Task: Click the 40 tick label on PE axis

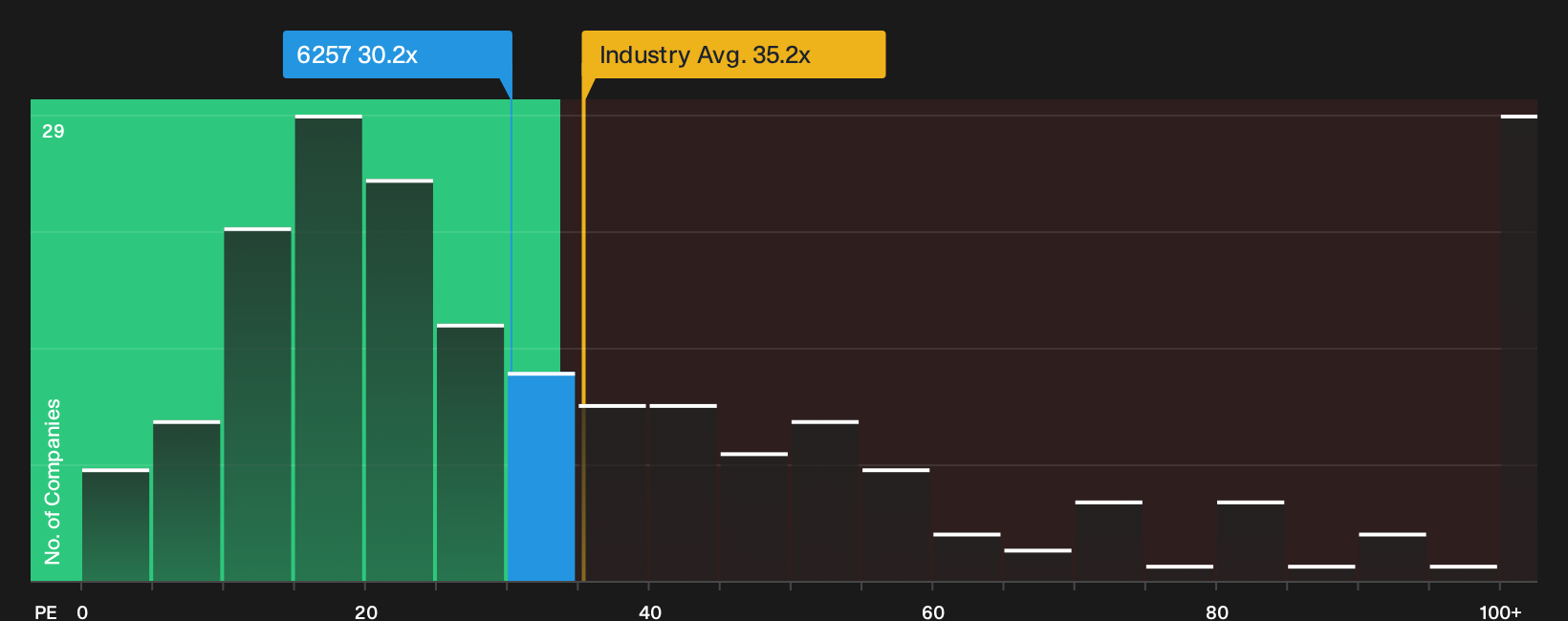Action: [x=650, y=612]
